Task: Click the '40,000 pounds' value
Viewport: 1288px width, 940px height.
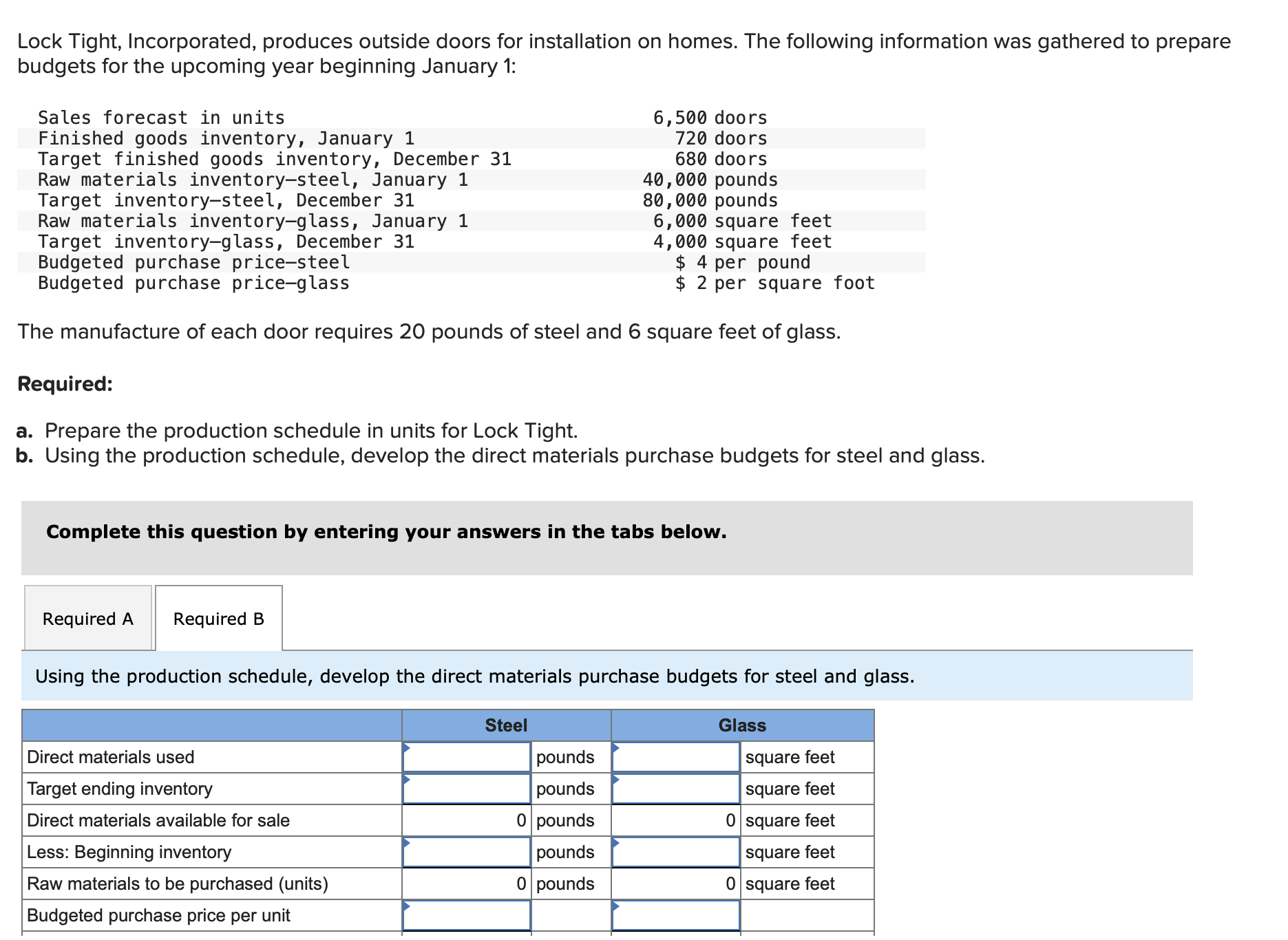Action: tap(710, 180)
